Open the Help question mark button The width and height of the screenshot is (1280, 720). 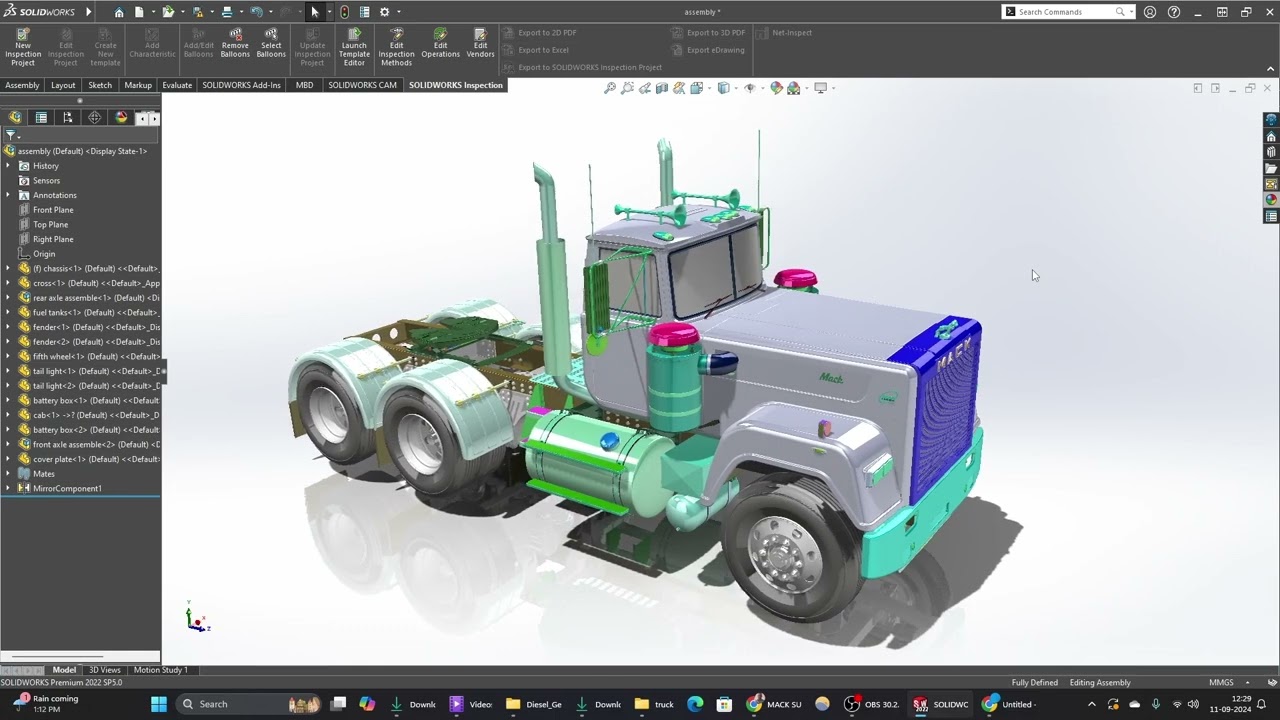pyautogui.click(x=1174, y=12)
